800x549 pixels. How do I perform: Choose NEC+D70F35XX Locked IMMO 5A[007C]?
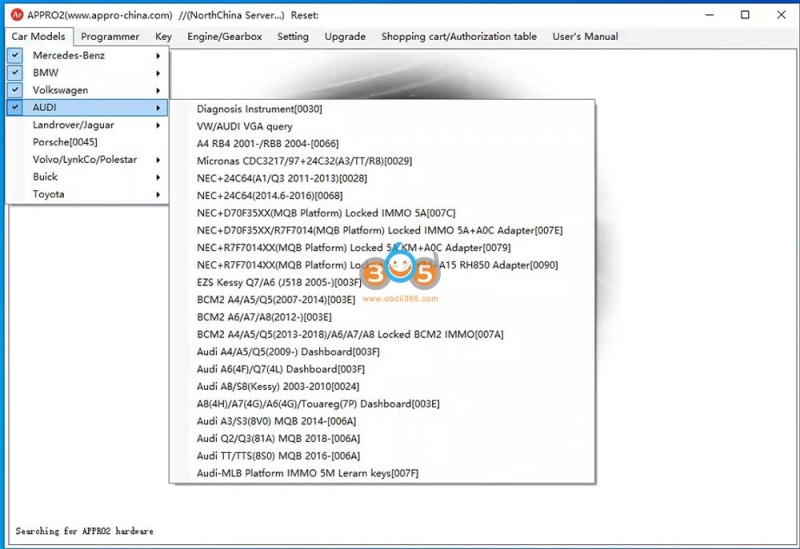click(x=382, y=213)
